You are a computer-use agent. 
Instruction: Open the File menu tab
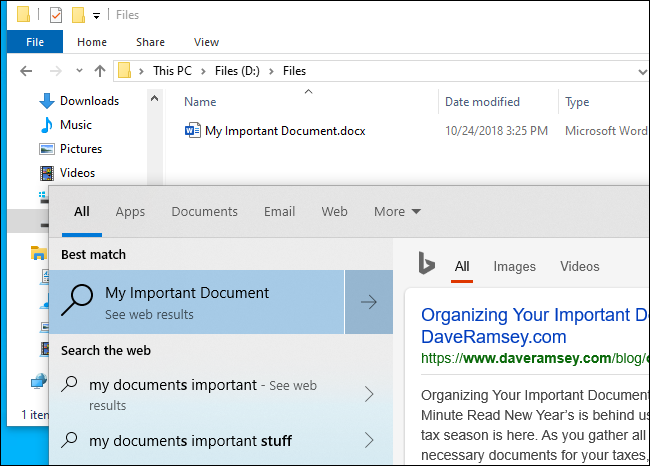(34, 42)
